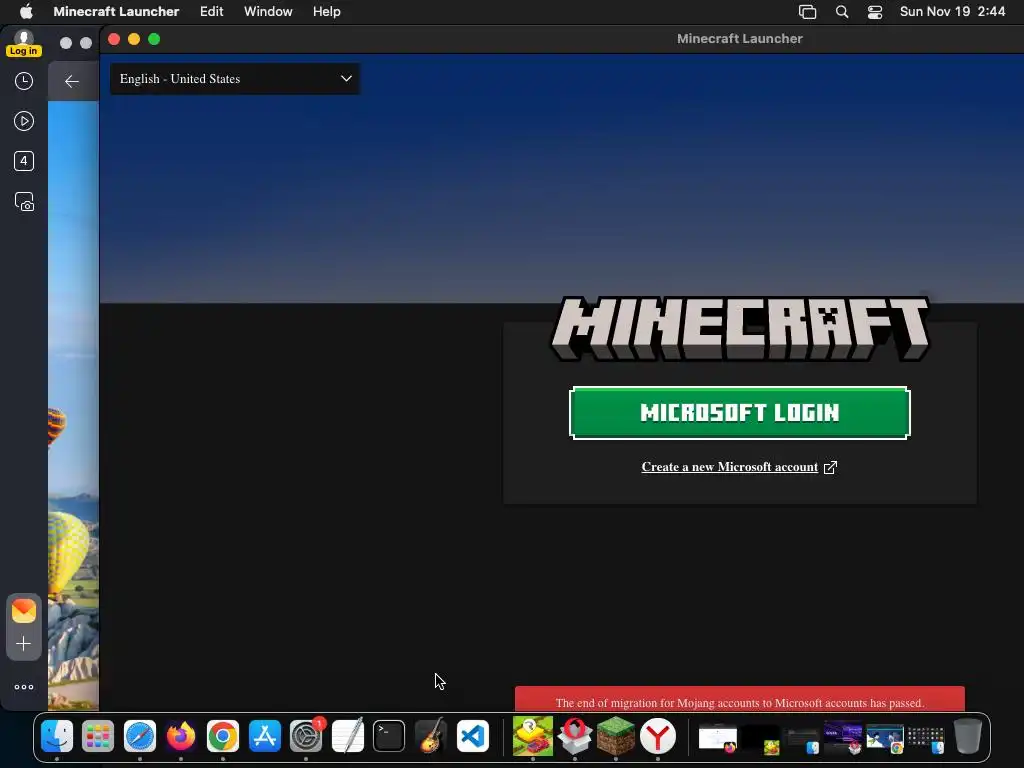Open the orange mail icon in sidebar

pos(24,611)
